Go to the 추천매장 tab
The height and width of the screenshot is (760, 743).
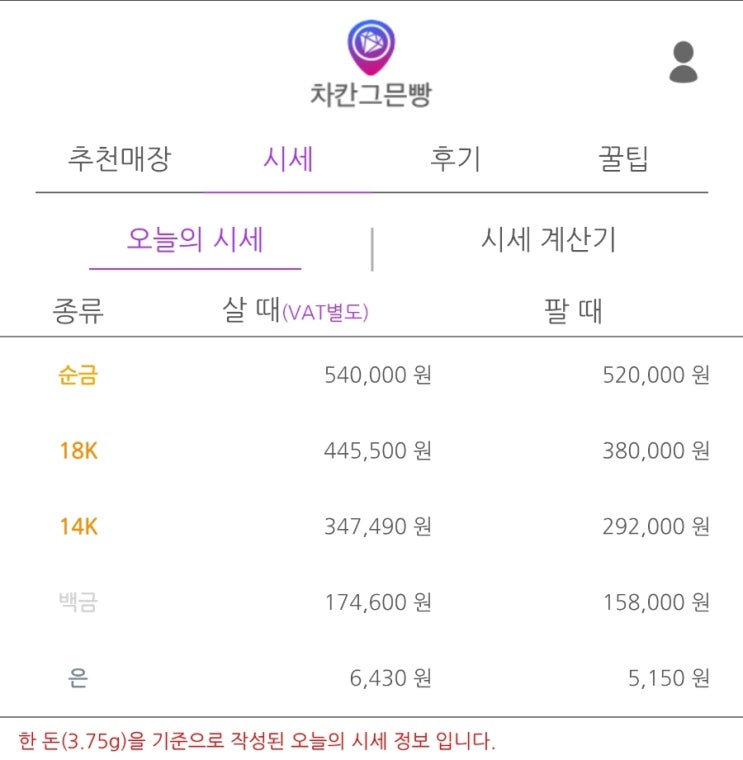(119, 159)
